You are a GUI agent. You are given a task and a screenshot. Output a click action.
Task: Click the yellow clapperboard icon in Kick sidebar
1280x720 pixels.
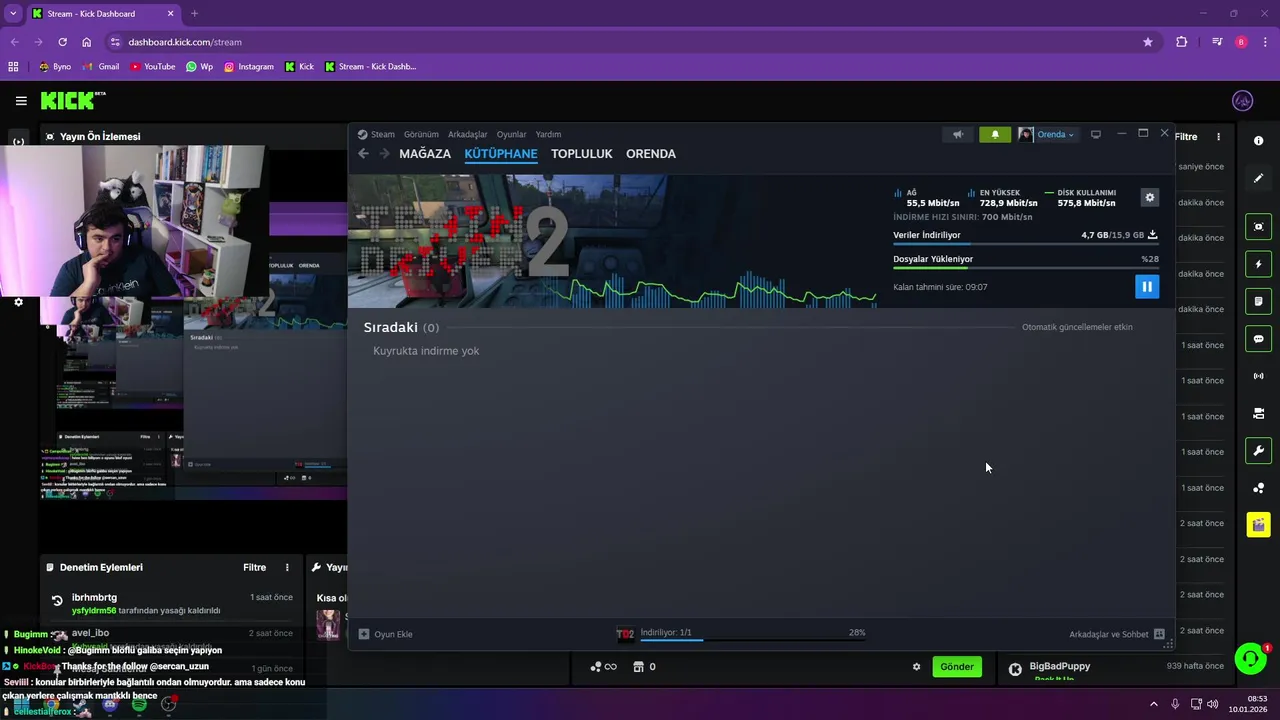(x=1259, y=525)
